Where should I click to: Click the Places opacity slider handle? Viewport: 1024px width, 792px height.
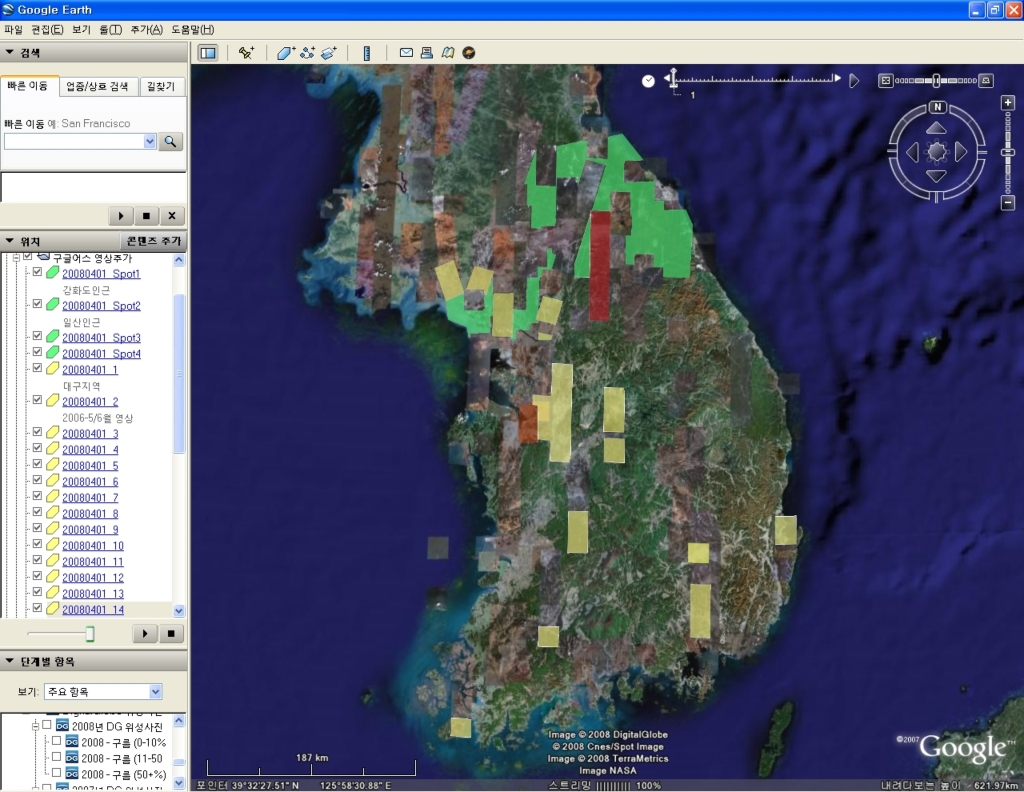pyautogui.click(x=90, y=633)
